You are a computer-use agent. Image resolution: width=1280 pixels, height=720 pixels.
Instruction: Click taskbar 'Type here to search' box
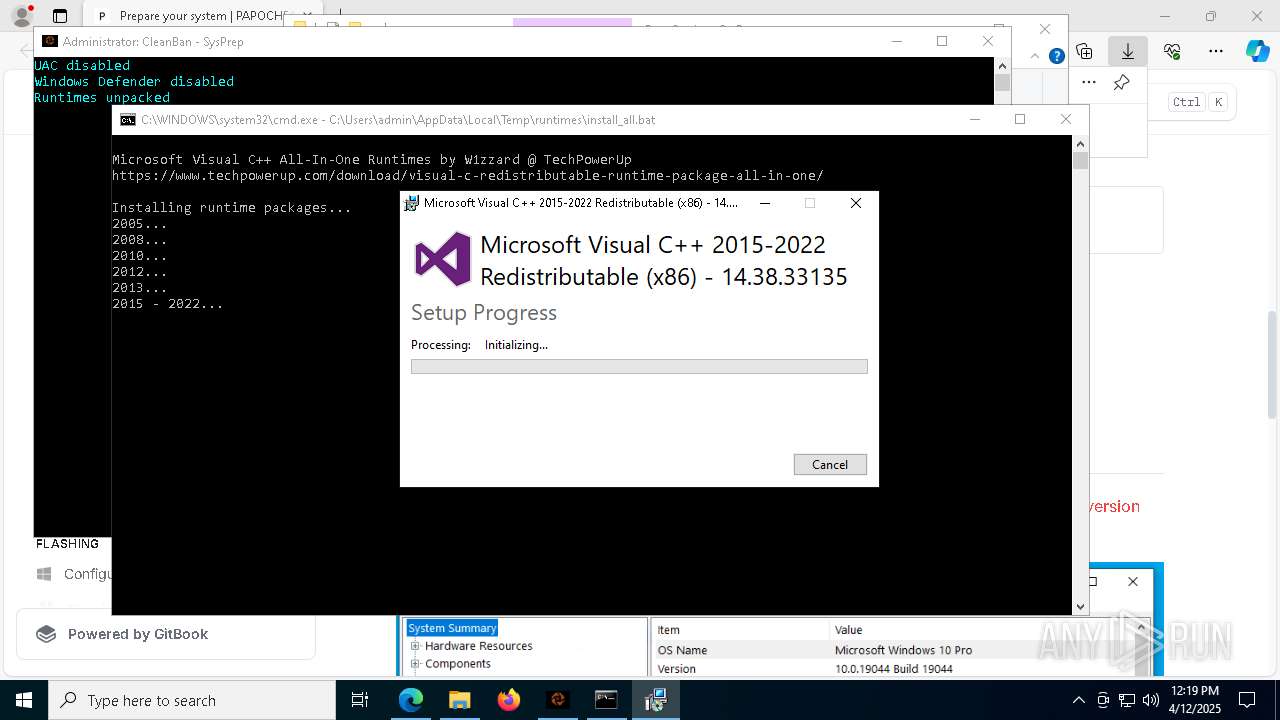point(192,700)
